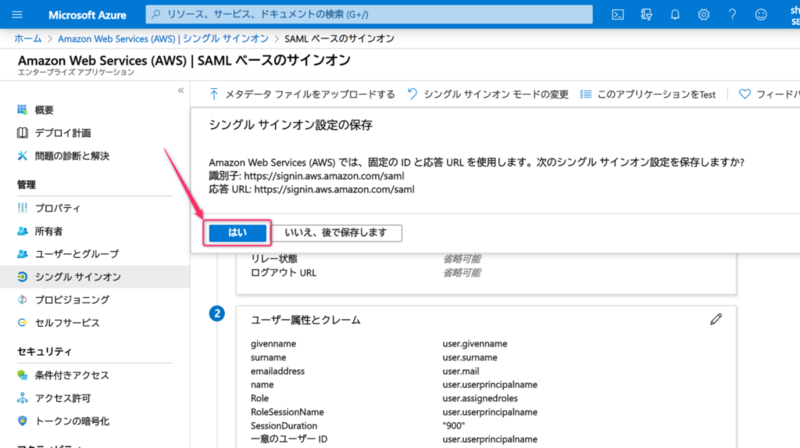800x448 pixels.
Task: Click the デプロイ計画 book icon
Action: [x=22, y=133]
